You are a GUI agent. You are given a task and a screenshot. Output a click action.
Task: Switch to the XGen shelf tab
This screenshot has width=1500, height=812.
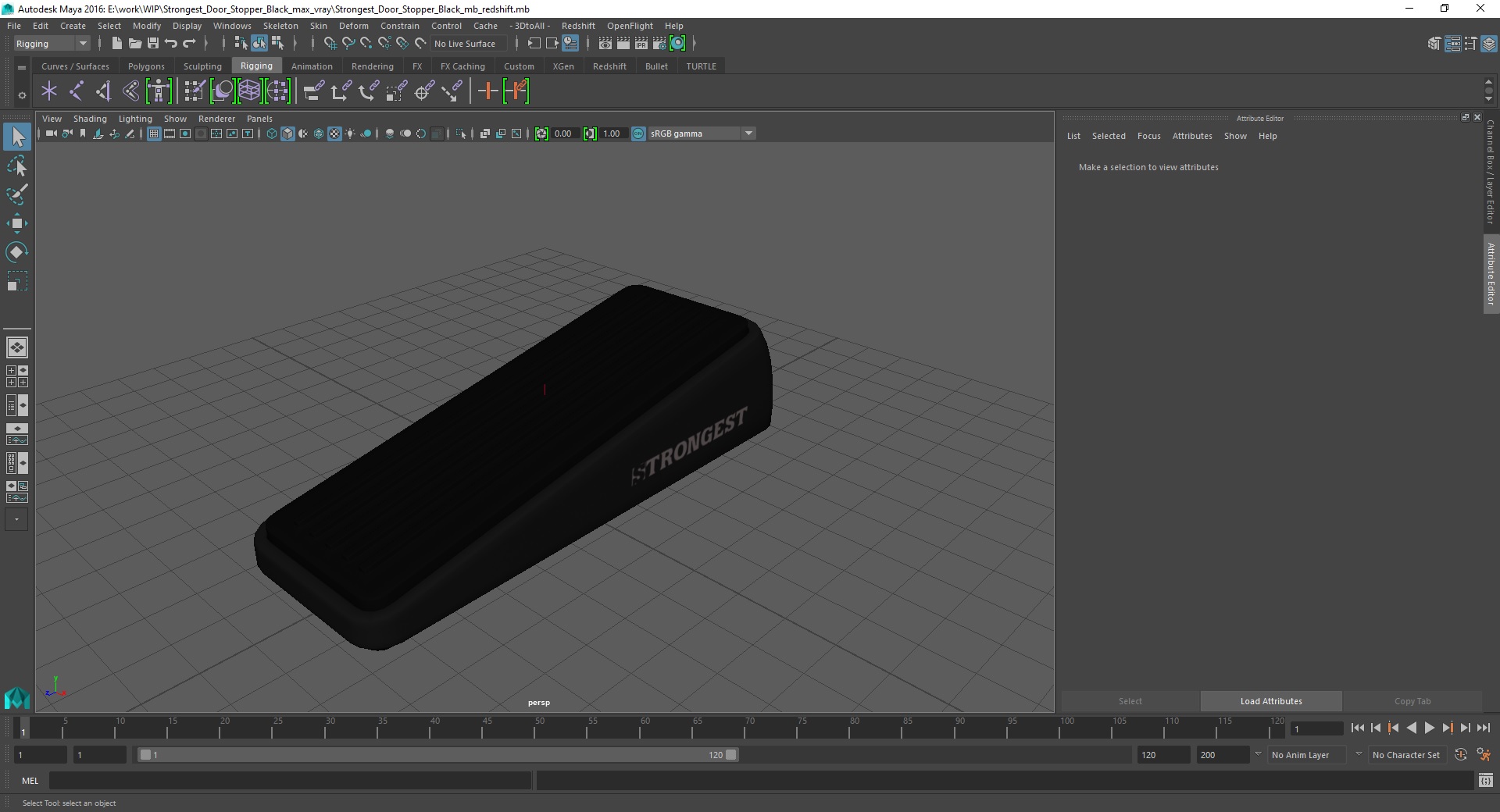[563, 66]
